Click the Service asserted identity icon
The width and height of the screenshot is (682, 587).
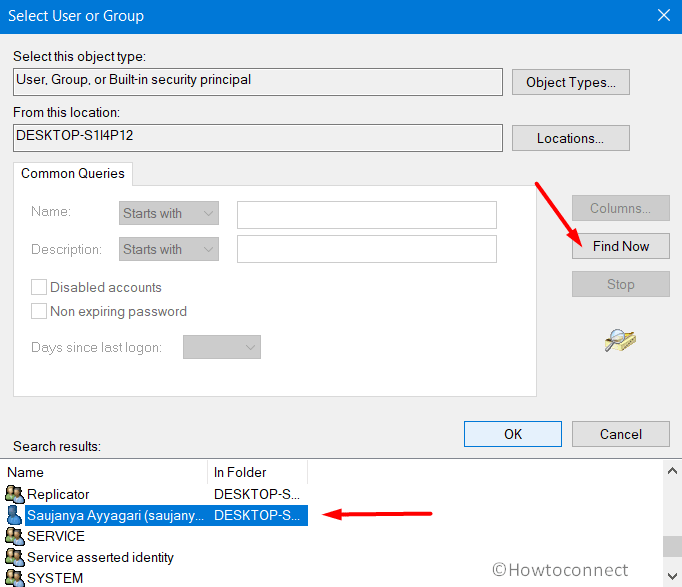pos(15,557)
